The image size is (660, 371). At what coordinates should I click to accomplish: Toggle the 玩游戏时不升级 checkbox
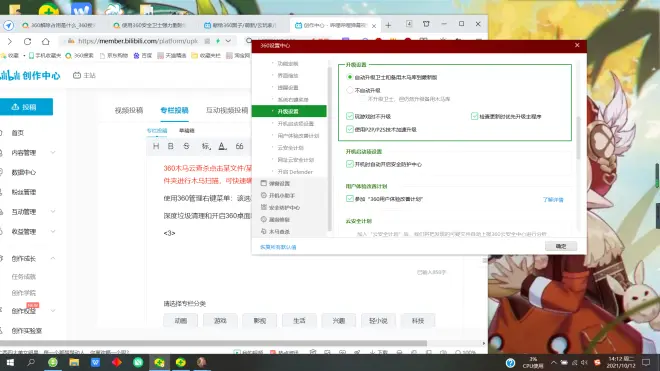(x=350, y=116)
